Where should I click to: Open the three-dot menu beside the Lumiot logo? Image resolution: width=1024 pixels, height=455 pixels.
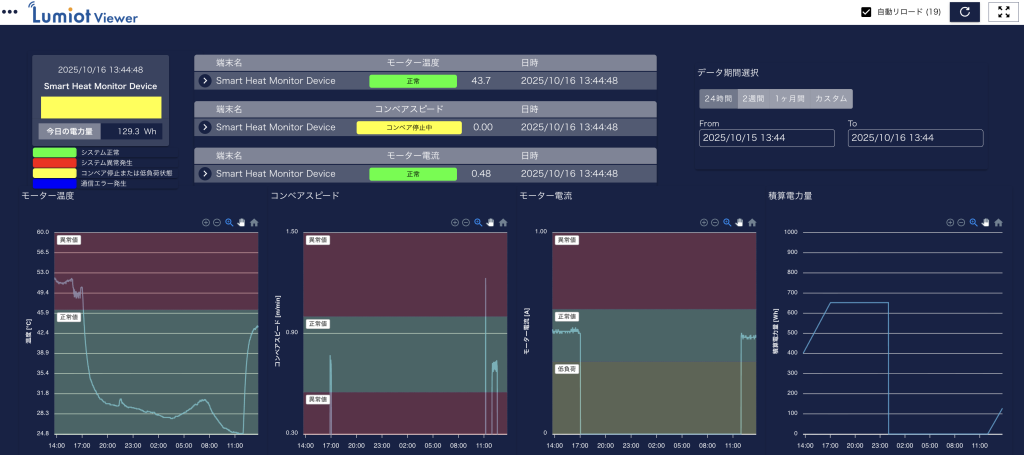[10, 11]
